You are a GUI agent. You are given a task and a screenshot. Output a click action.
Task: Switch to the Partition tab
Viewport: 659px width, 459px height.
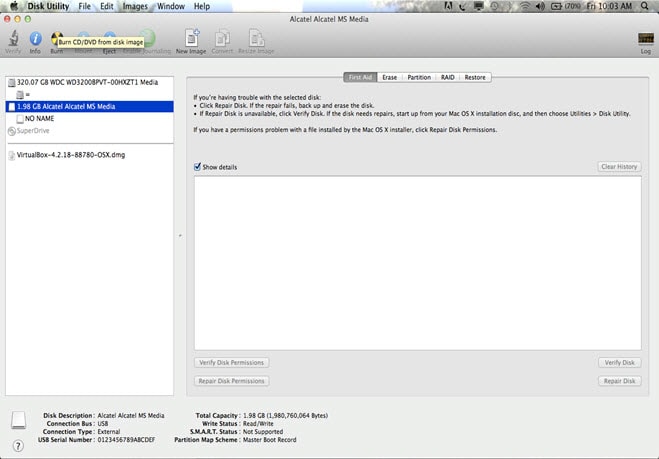pos(419,77)
